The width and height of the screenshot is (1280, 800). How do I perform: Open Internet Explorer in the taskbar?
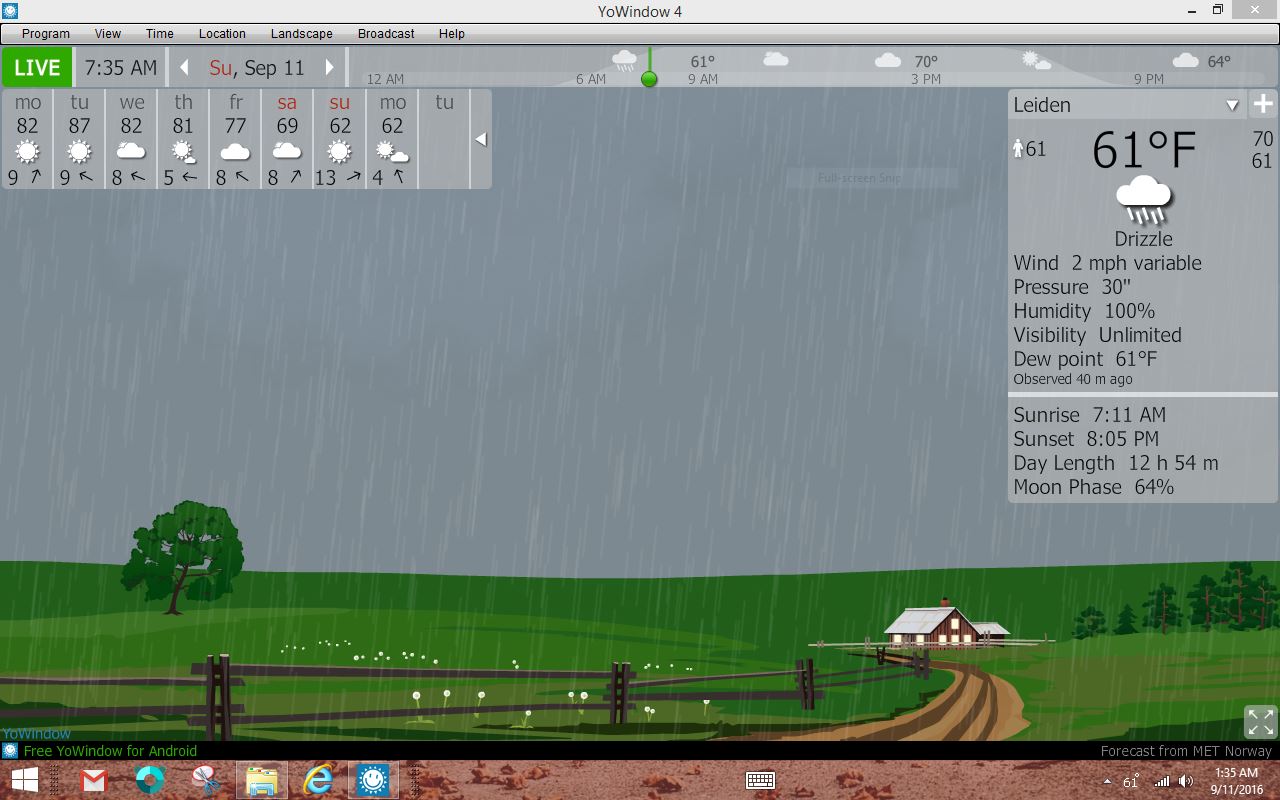[318, 780]
